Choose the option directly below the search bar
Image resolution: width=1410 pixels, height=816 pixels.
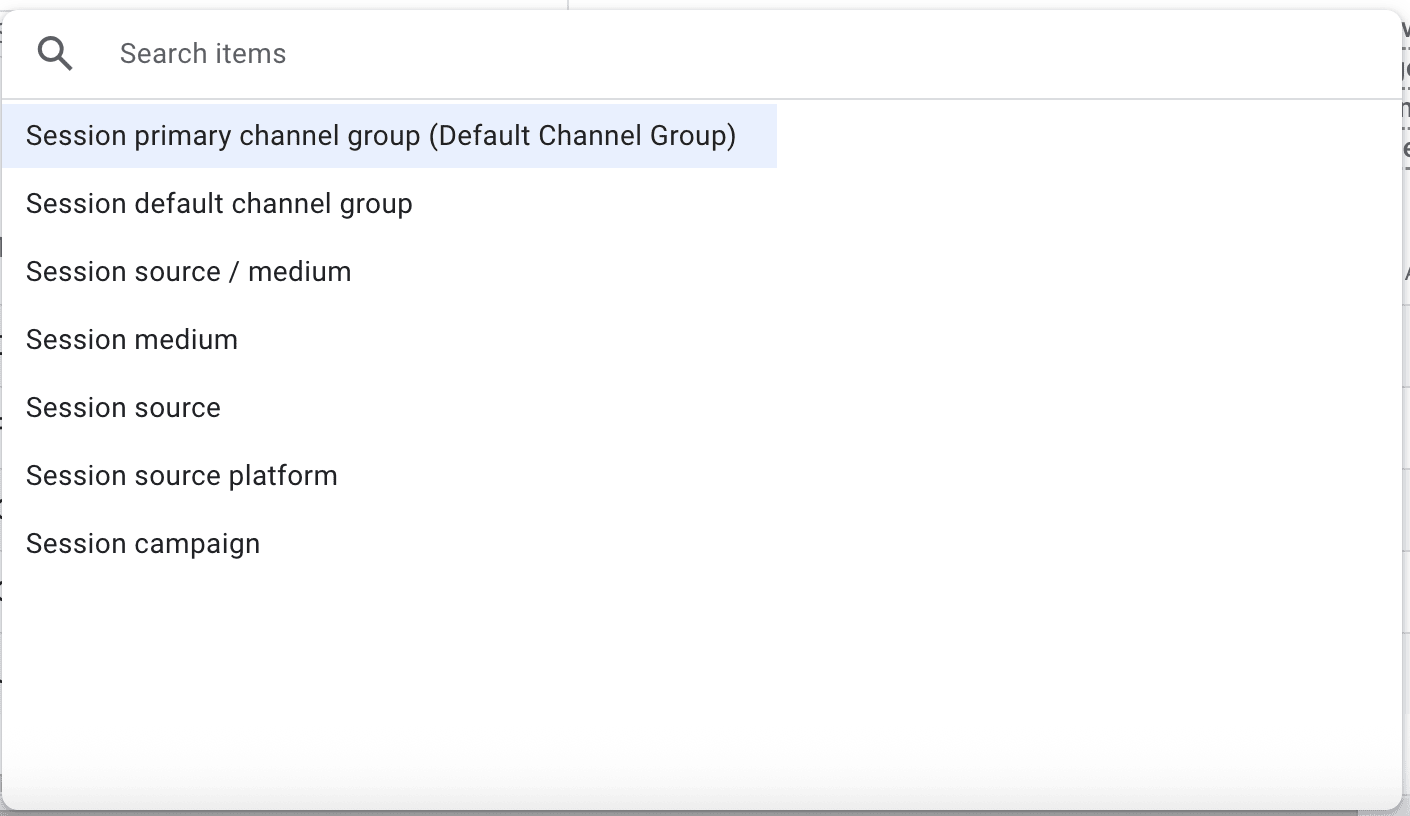tap(381, 136)
